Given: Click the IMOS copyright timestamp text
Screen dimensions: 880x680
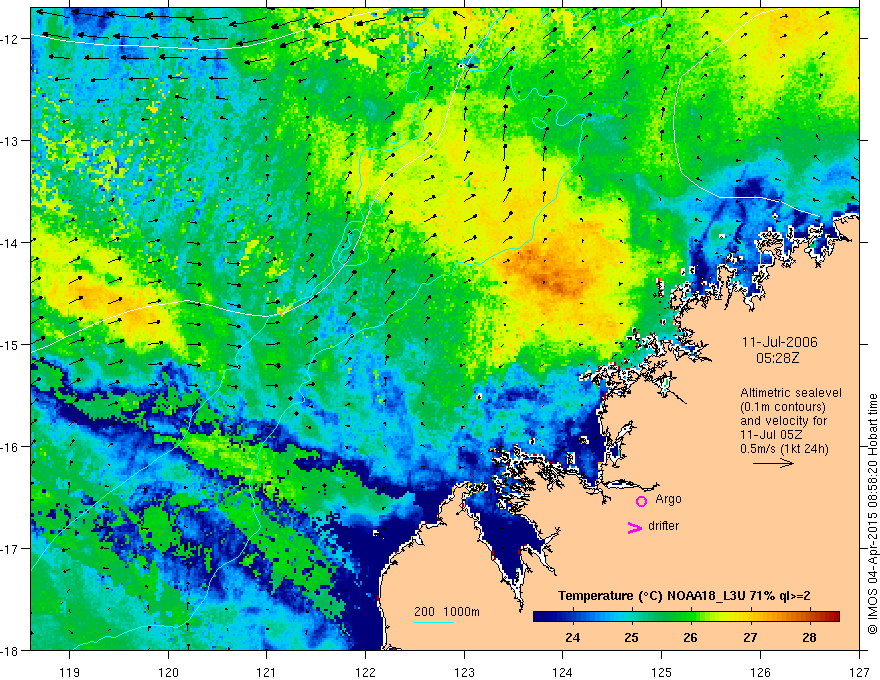Looking at the screenshot, I should [x=872, y=513].
